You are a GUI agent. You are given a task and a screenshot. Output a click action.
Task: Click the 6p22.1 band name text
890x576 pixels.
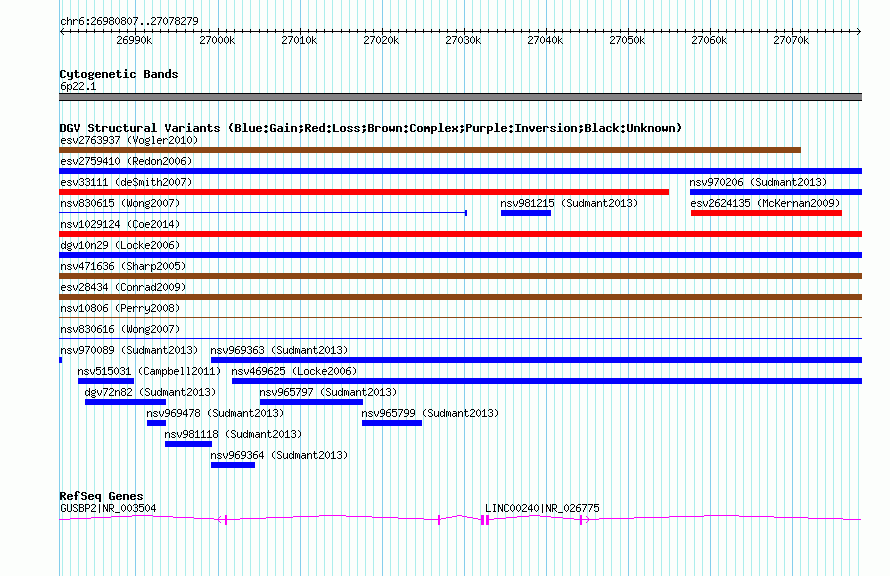coord(78,86)
